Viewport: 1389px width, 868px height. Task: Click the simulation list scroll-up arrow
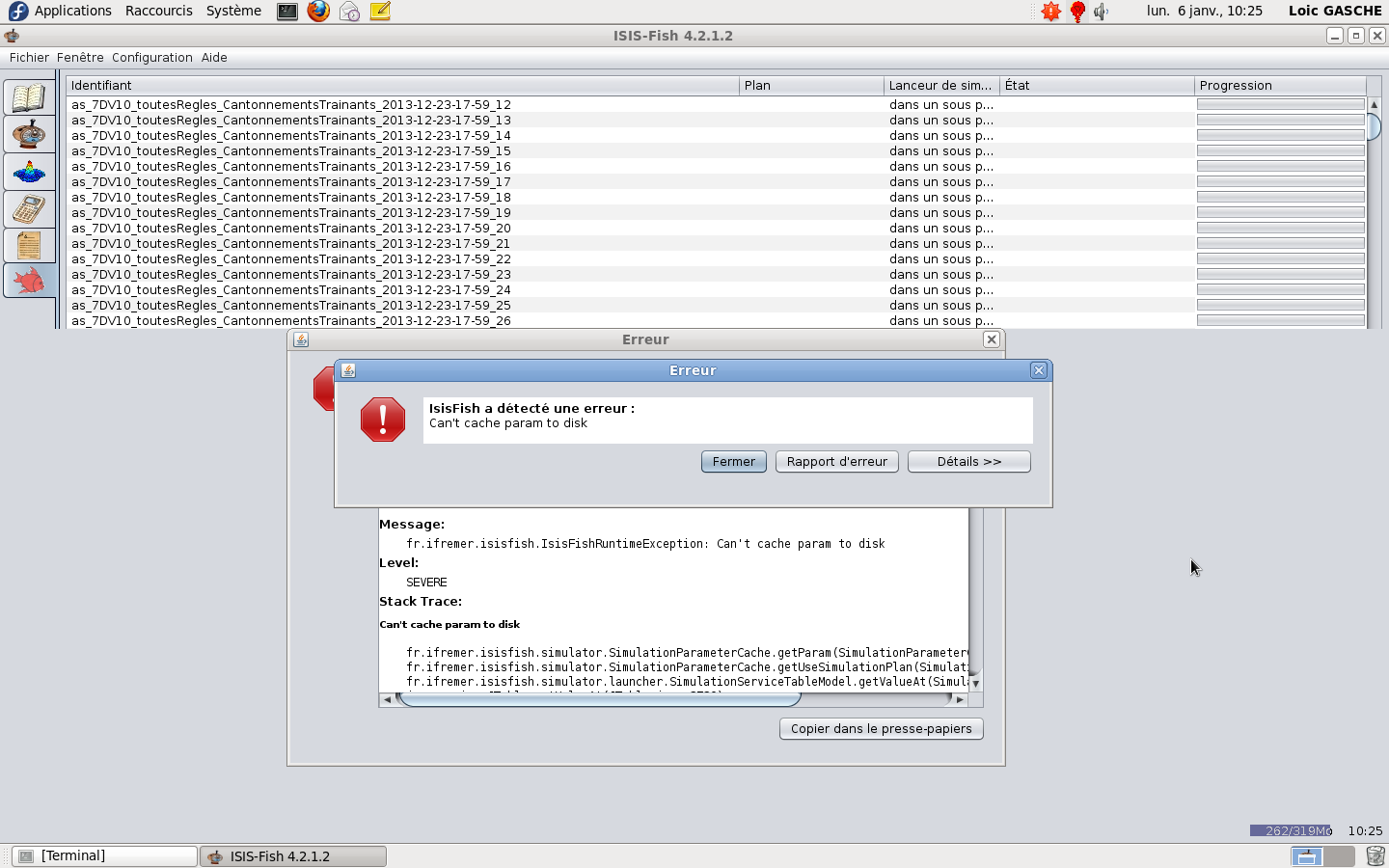click(x=1375, y=104)
